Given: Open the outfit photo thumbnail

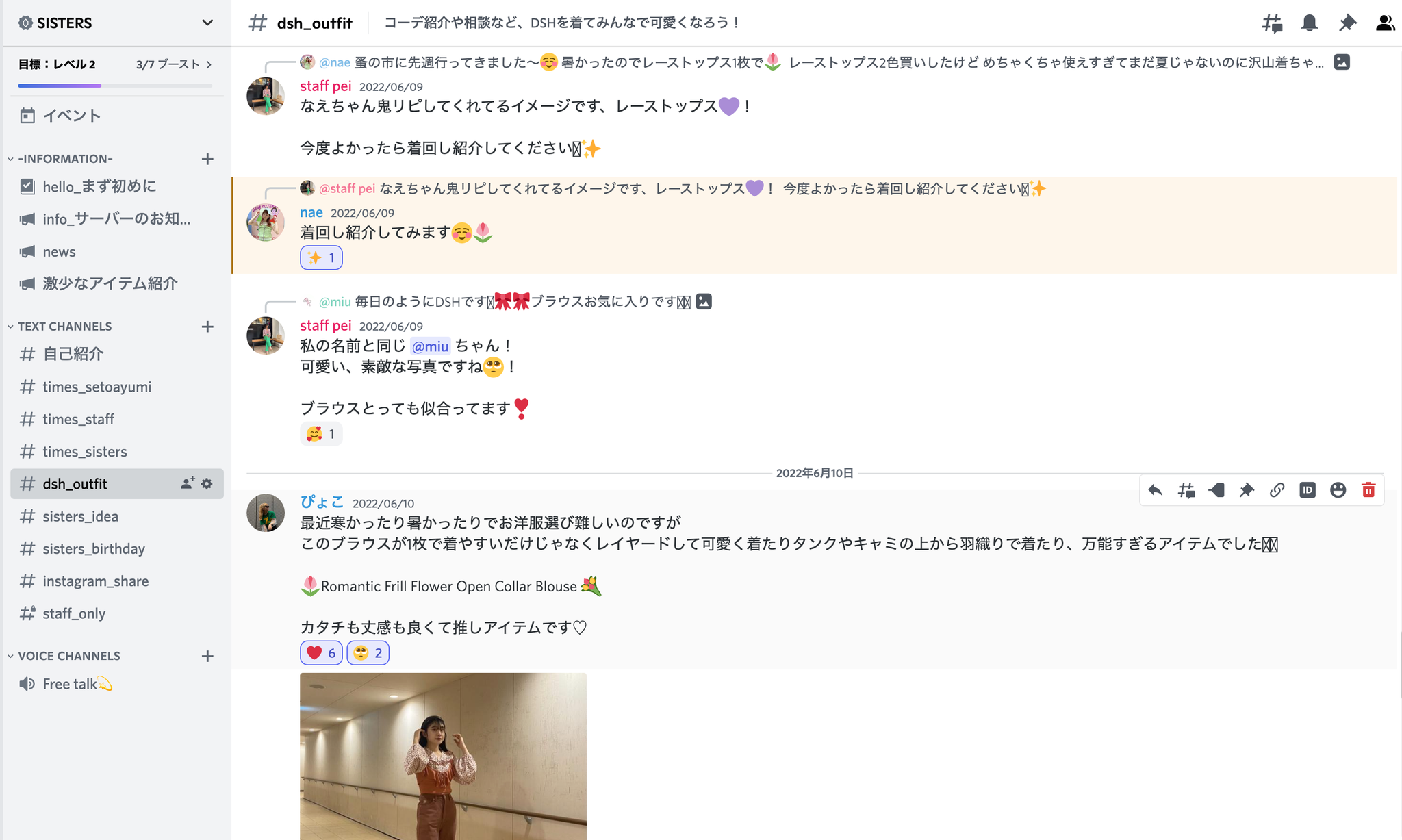Looking at the screenshot, I should click(443, 756).
